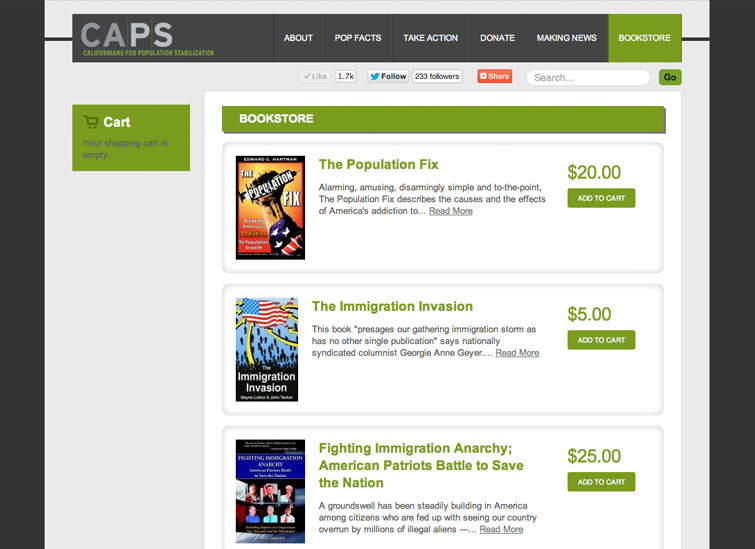Add The Population Fix to cart
Viewport: 755px width, 549px height.
(x=601, y=198)
